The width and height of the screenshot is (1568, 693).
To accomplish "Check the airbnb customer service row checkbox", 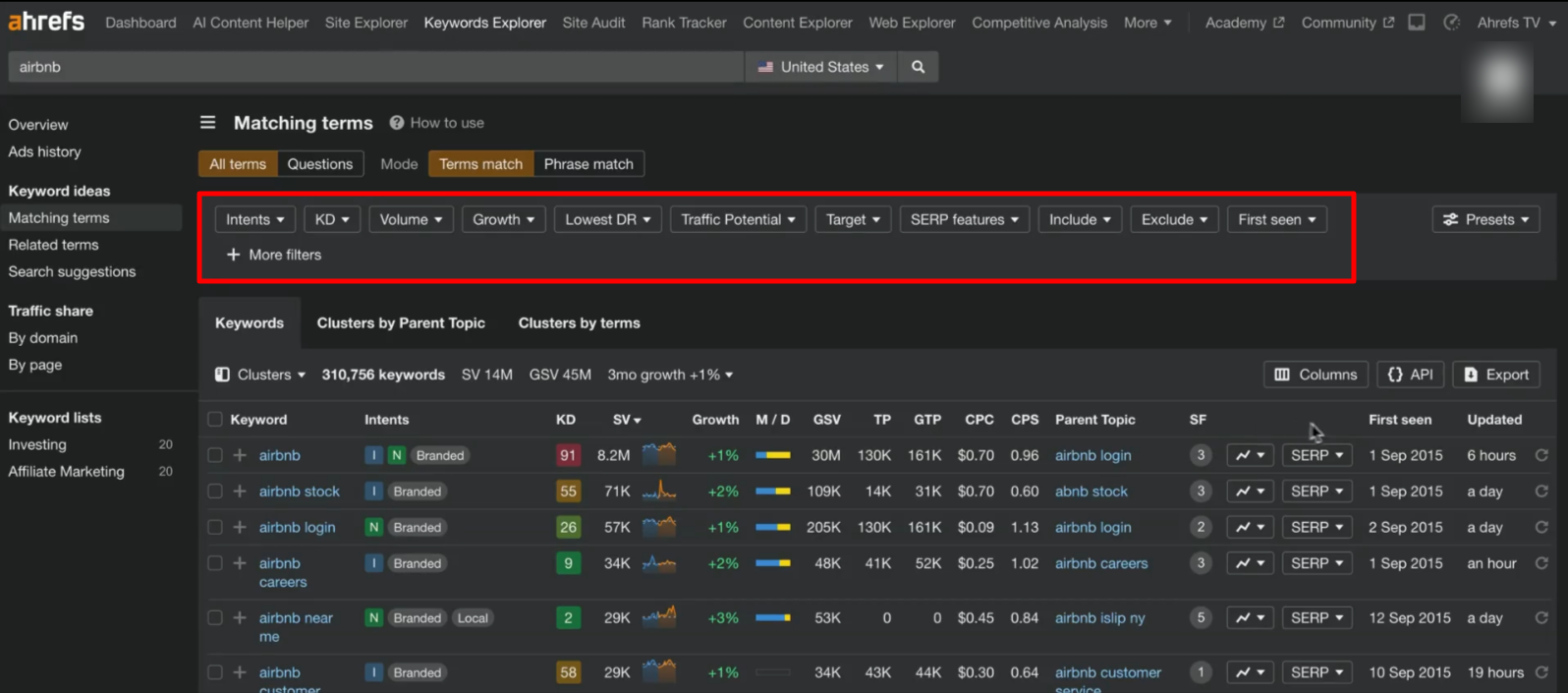I will click(x=215, y=672).
